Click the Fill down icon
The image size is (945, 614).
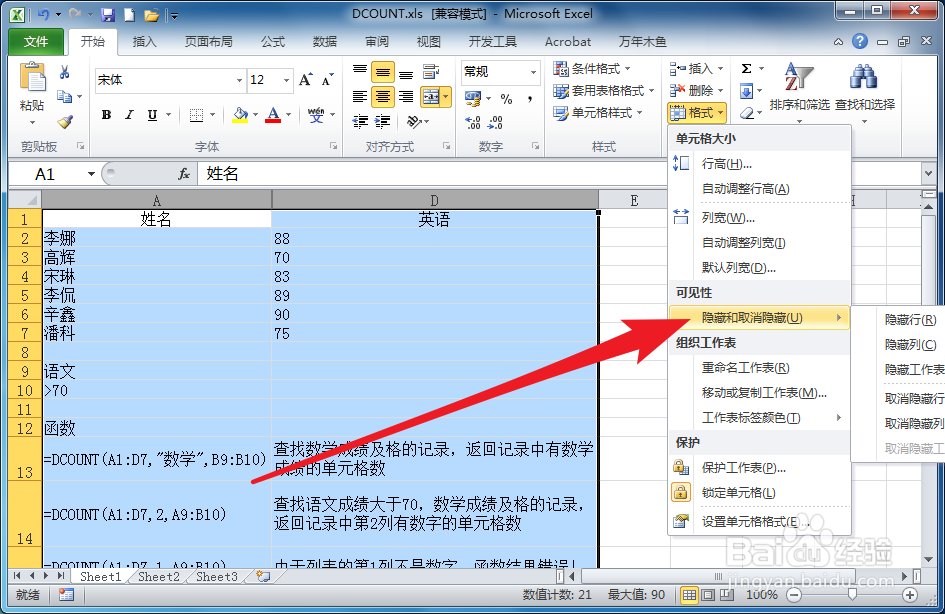pos(746,91)
